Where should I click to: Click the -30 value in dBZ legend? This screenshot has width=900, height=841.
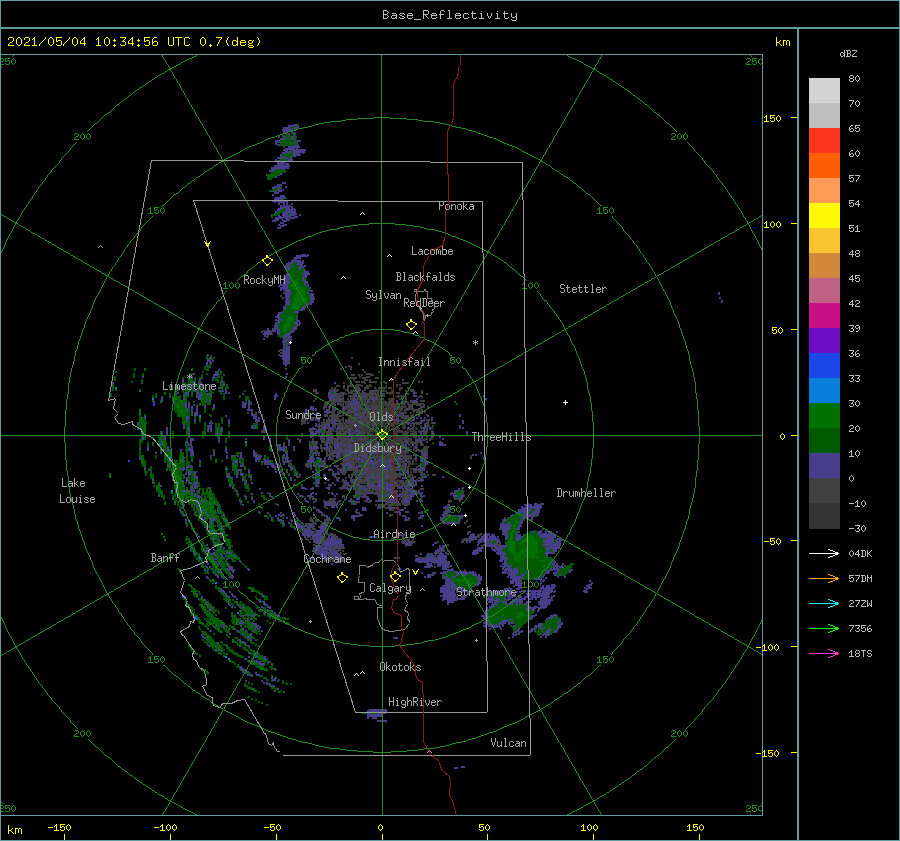pyautogui.click(x=858, y=528)
